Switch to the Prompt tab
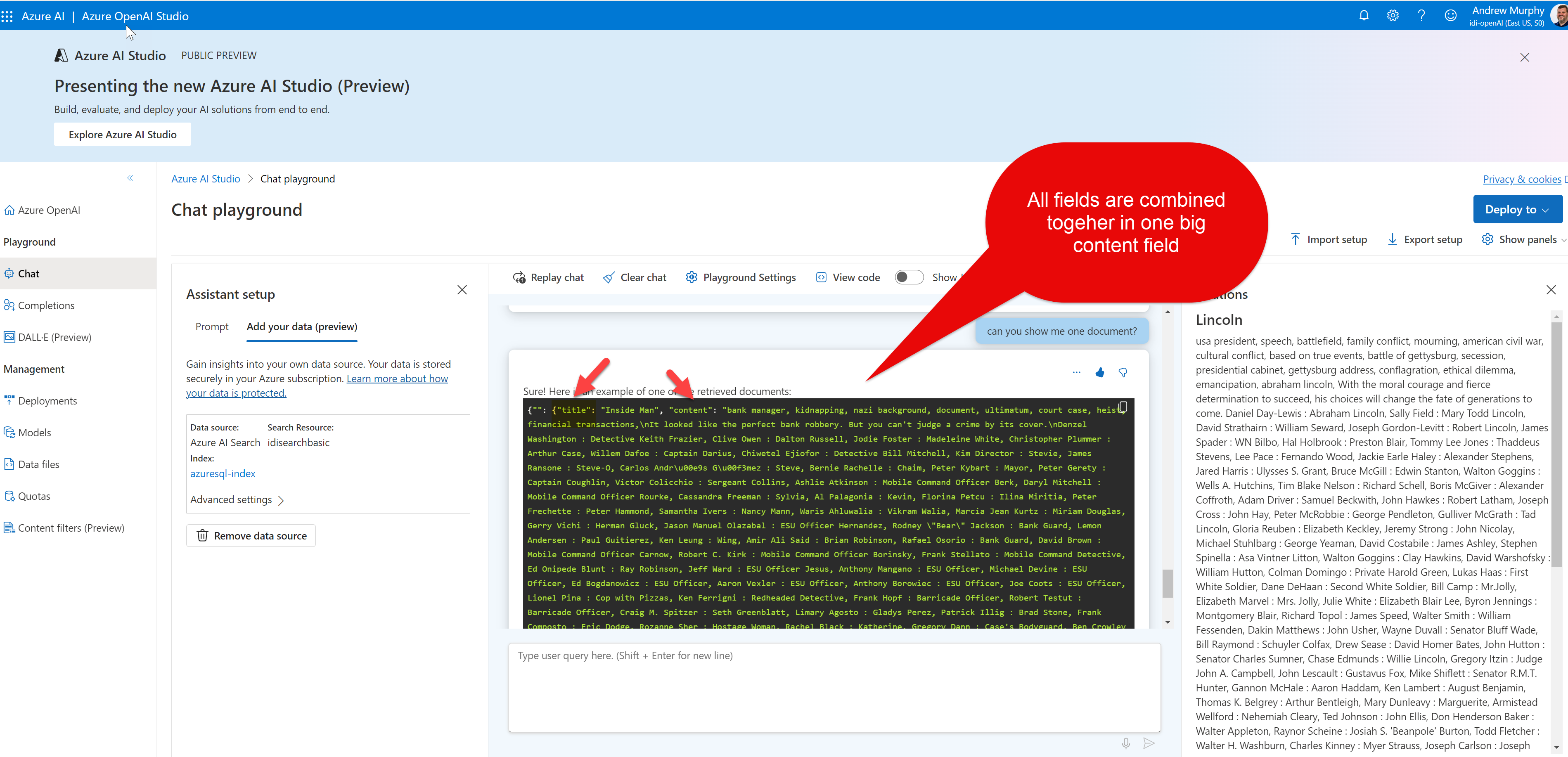The height and width of the screenshot is (757, 1568). tap(212, 327)
